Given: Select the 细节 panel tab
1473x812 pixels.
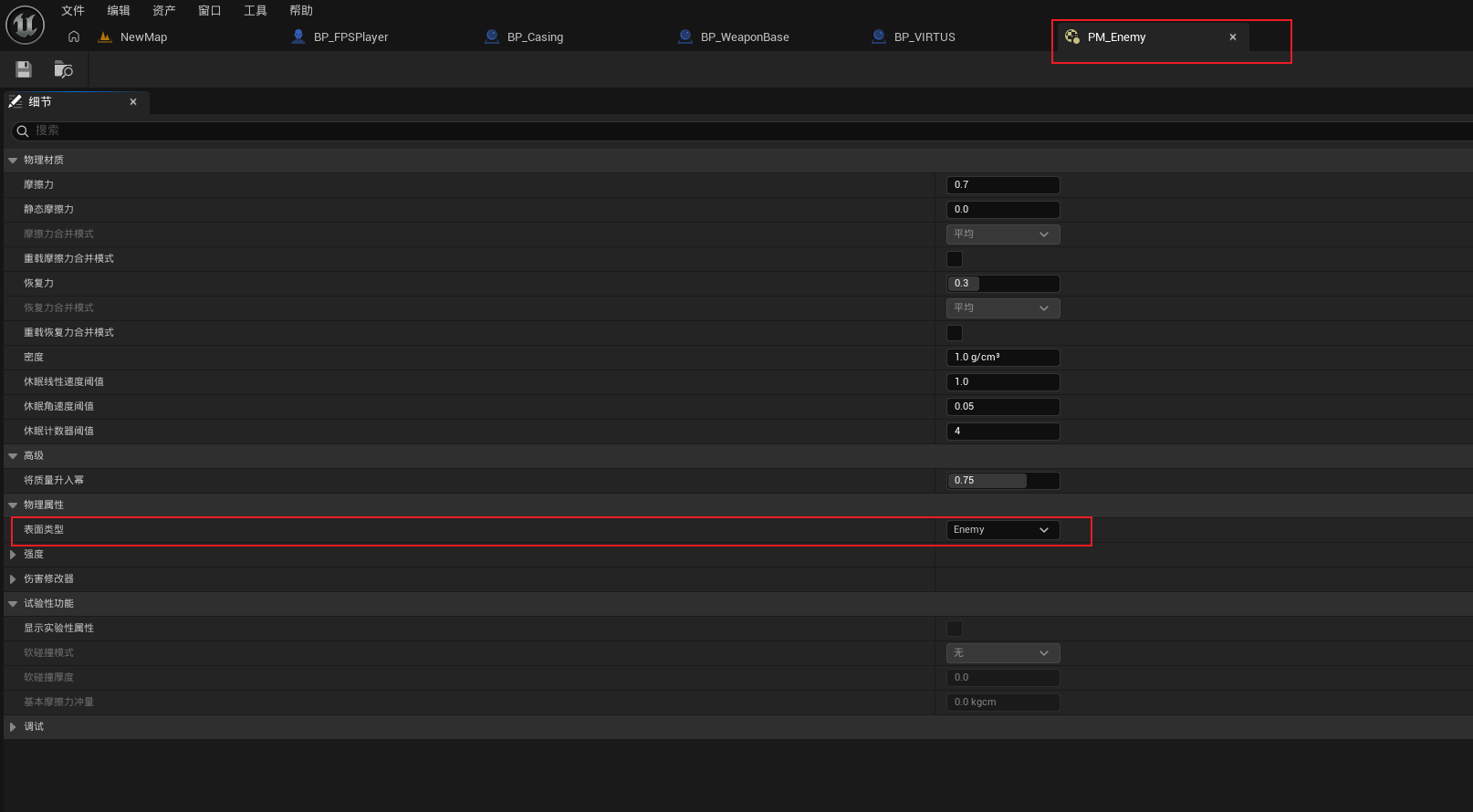Looking at the screenshot, I should click(76, 102).
